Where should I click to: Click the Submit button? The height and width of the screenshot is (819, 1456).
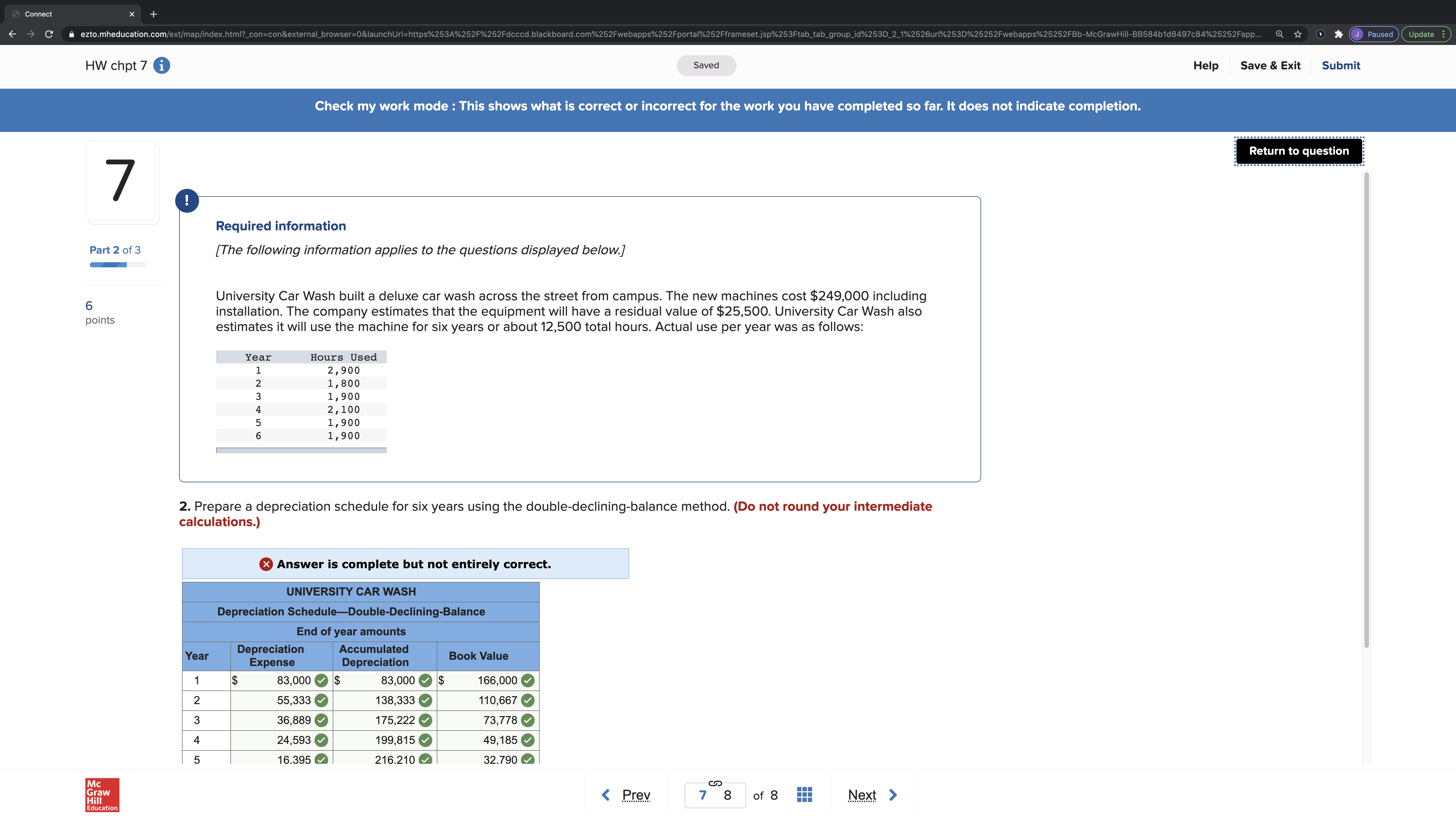tap(1341, 66)
